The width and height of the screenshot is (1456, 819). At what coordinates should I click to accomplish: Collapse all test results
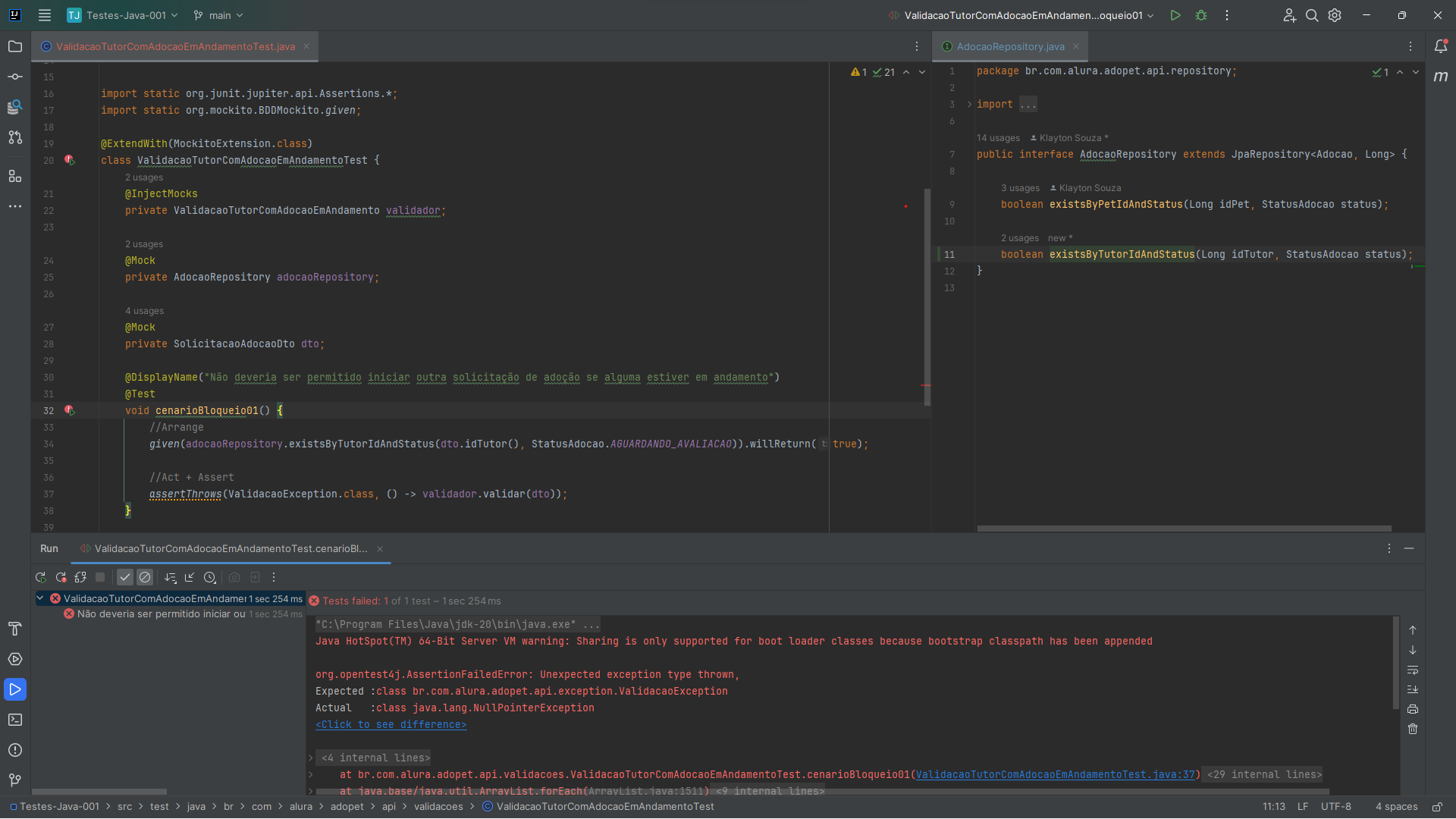click(x=190, y=578)
